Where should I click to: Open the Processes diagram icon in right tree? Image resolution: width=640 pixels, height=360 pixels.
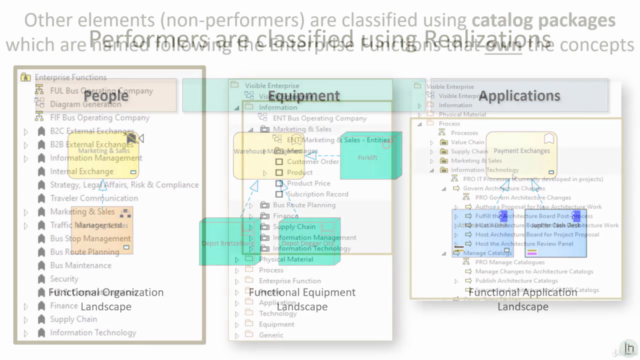(442, 132)
